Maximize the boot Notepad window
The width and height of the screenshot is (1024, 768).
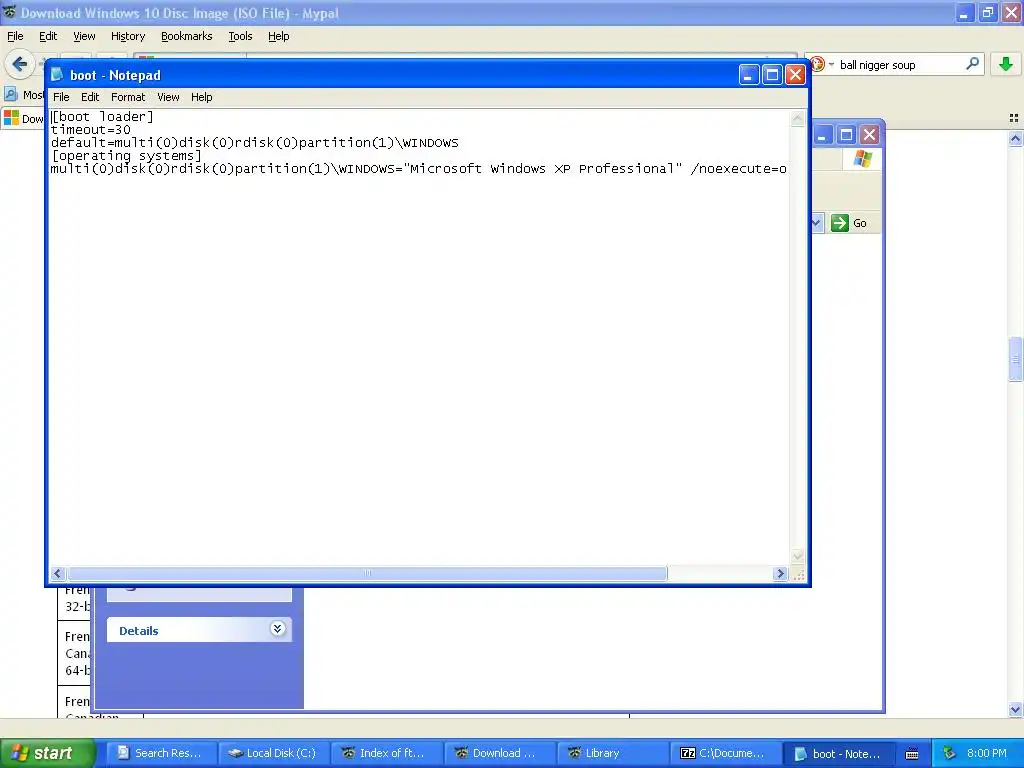click(x=772, y=75)
